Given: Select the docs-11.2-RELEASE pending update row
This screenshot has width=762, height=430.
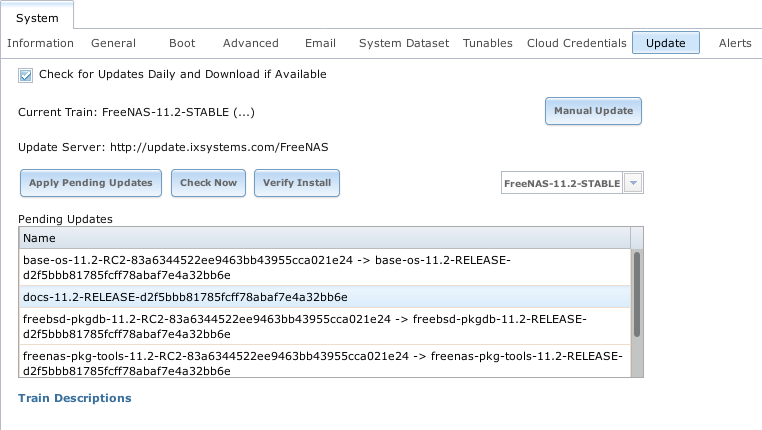Looking at the screenshot, I should [185, 297].
